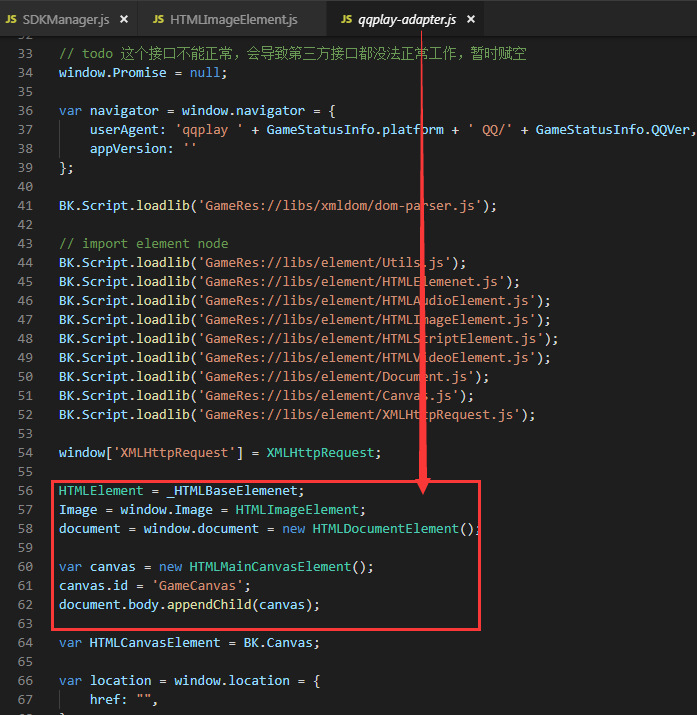Click the JS icon on SDKManager.js tab
Image resolution: width=697 pixels, height=715 pixels.
point(11,20)
